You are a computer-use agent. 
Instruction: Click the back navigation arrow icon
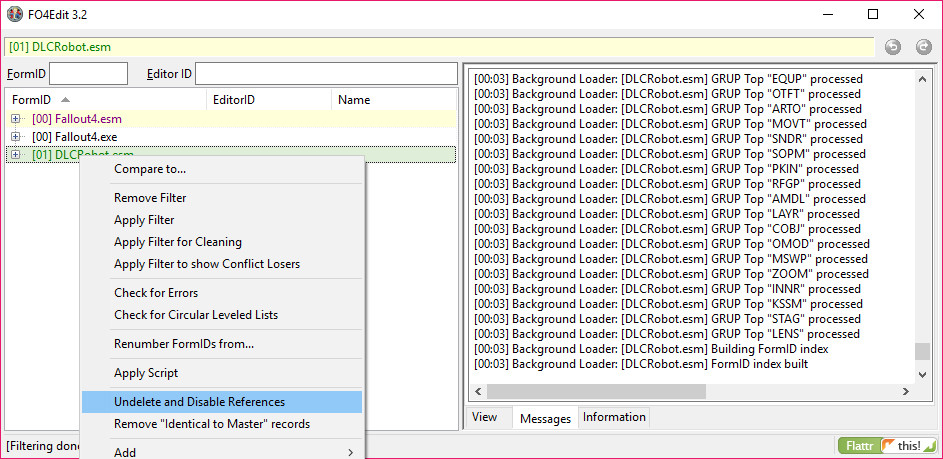pyautogui.click(x=892, y=48)
